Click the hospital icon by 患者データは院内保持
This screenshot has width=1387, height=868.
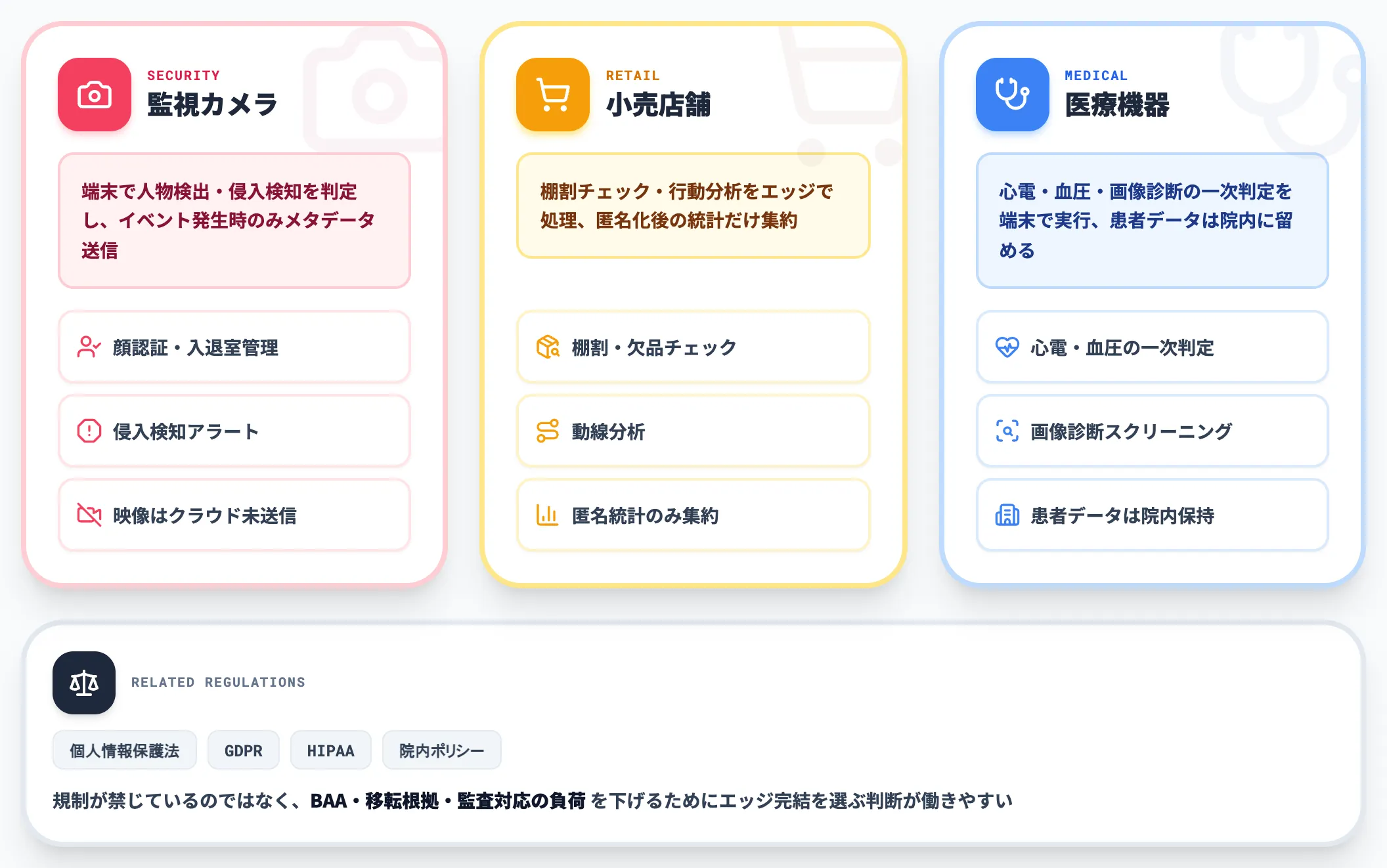(x=1007, y=515)
